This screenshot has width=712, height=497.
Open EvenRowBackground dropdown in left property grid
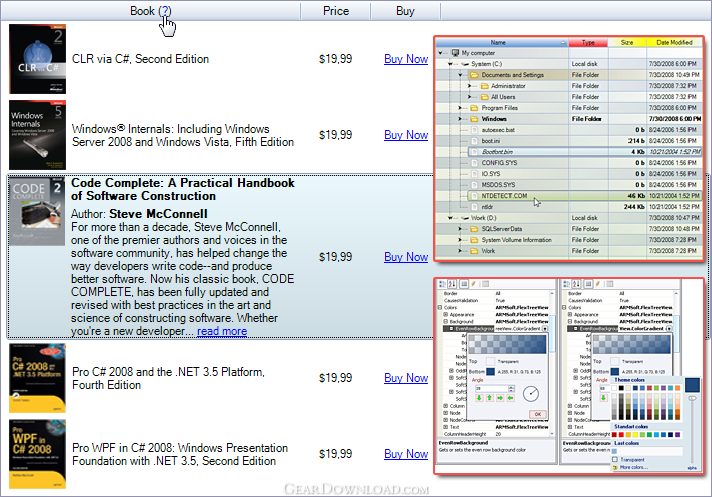click(545, 328)
